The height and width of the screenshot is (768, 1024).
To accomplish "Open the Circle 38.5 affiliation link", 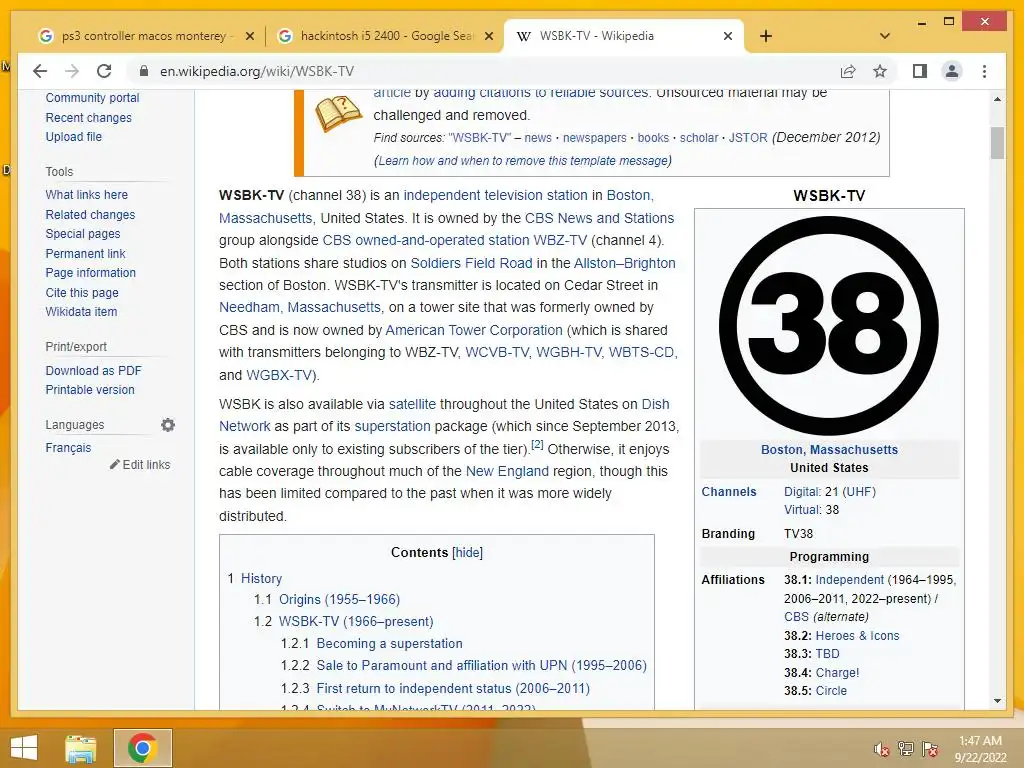I will 831,691.
